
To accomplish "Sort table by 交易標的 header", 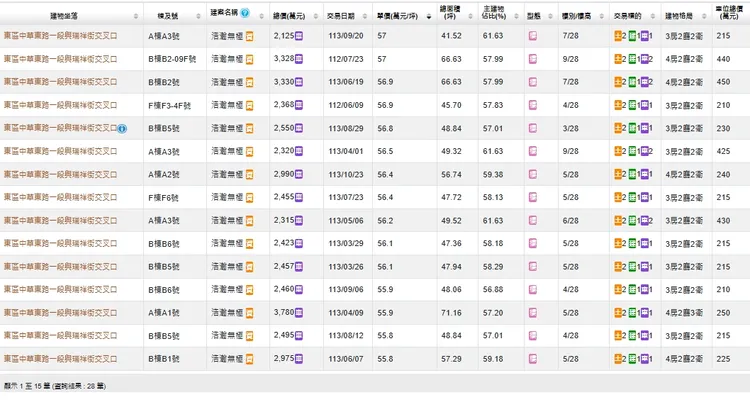I will coord(627,16).
